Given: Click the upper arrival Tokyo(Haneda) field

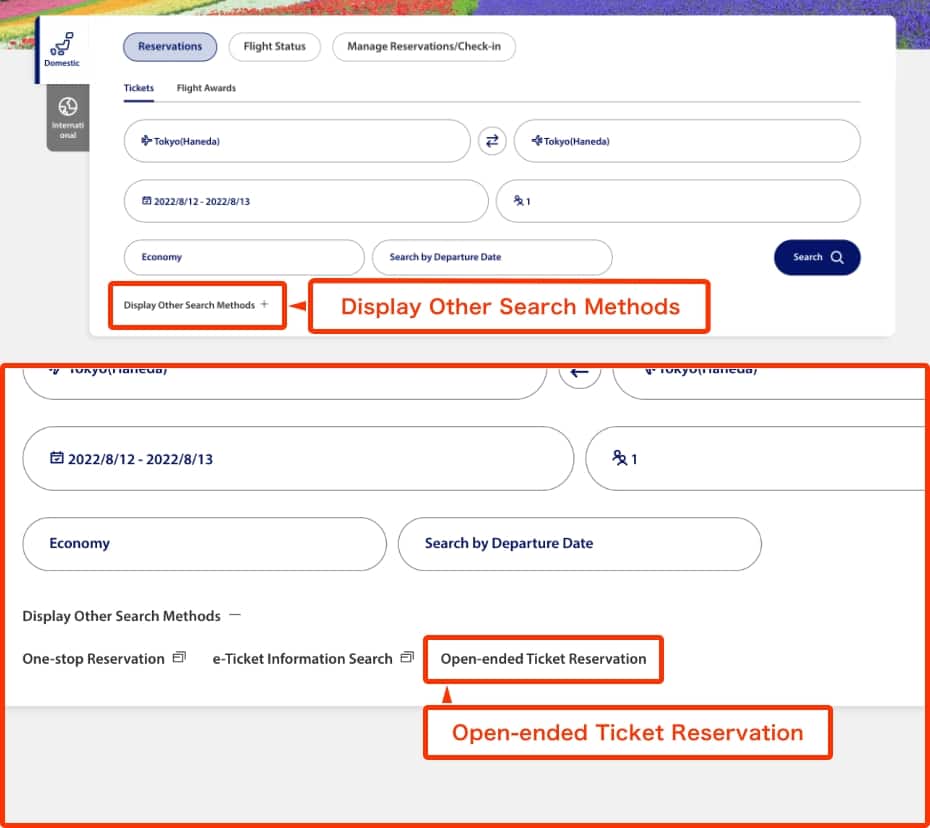Looking at the screenshot, I should pyautogui.click(x=686, y=141).
